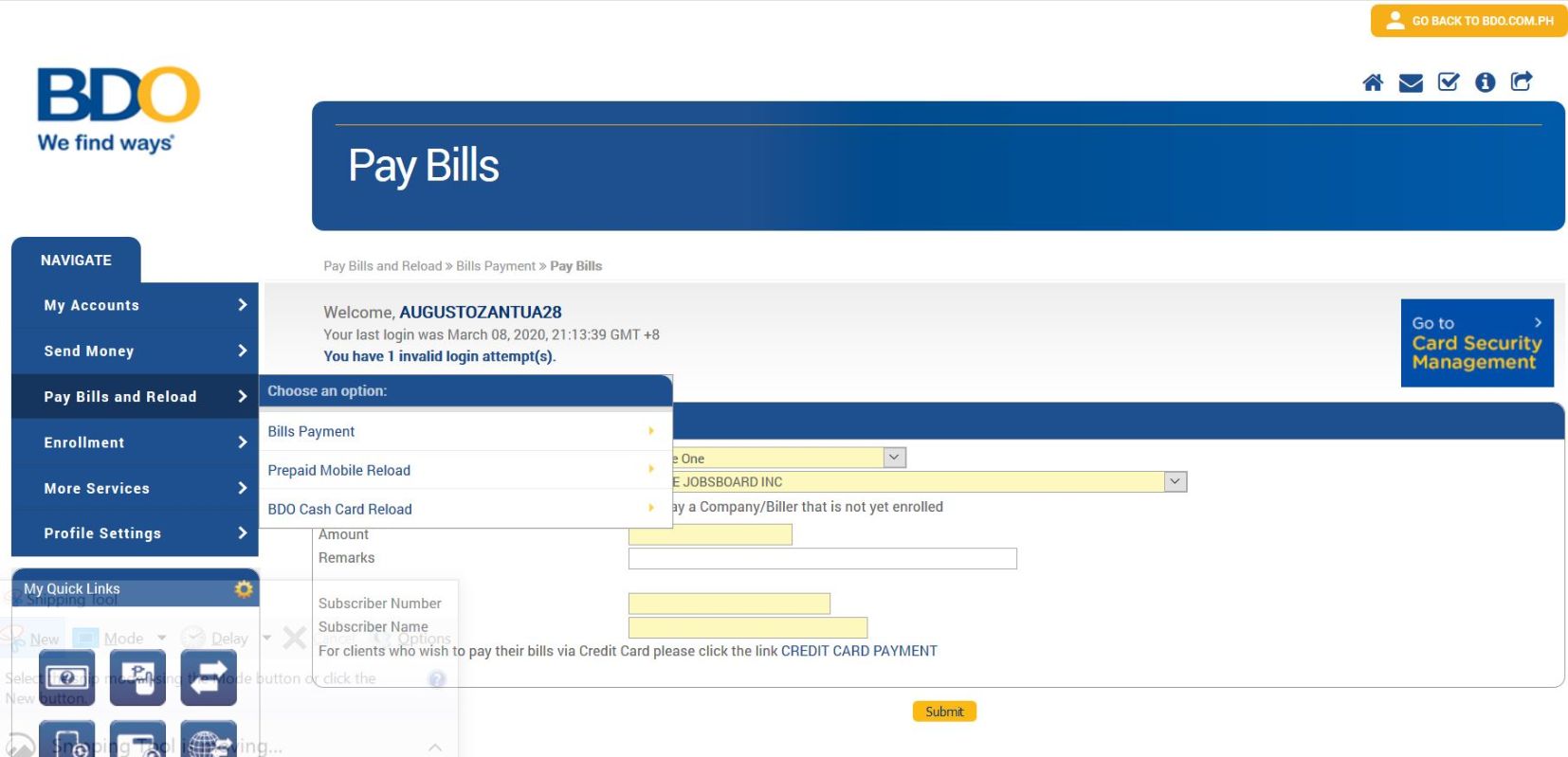
Task: Open My Accounts in navigation
Action: coord(135,305)
